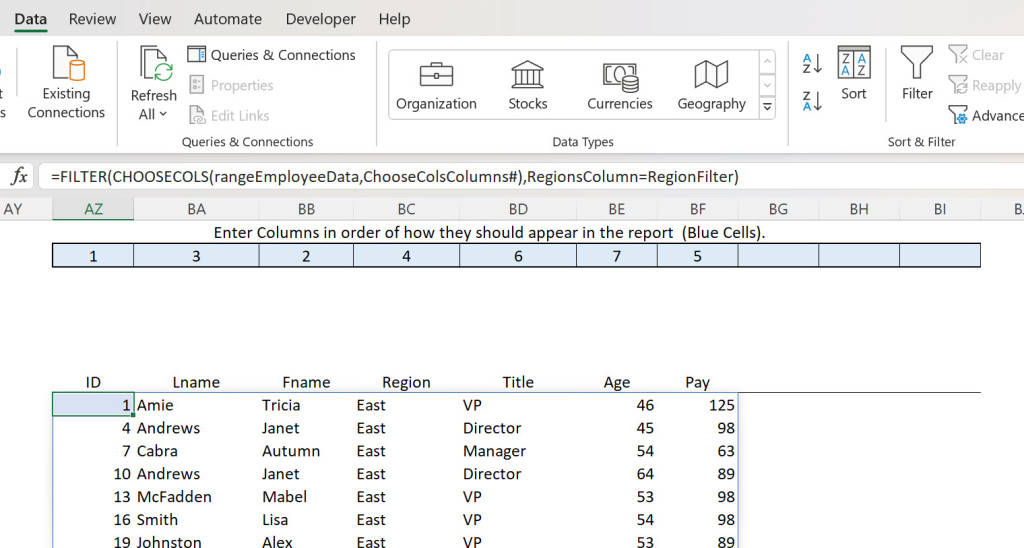Select column header BD
The width and height of the screenshot is (1024, 548).
(518, 209)
